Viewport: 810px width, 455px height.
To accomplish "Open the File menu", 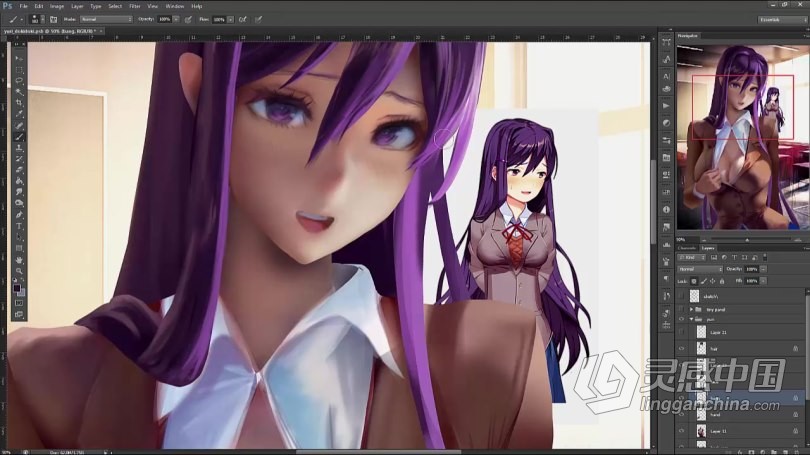I will tap(23, 6).
